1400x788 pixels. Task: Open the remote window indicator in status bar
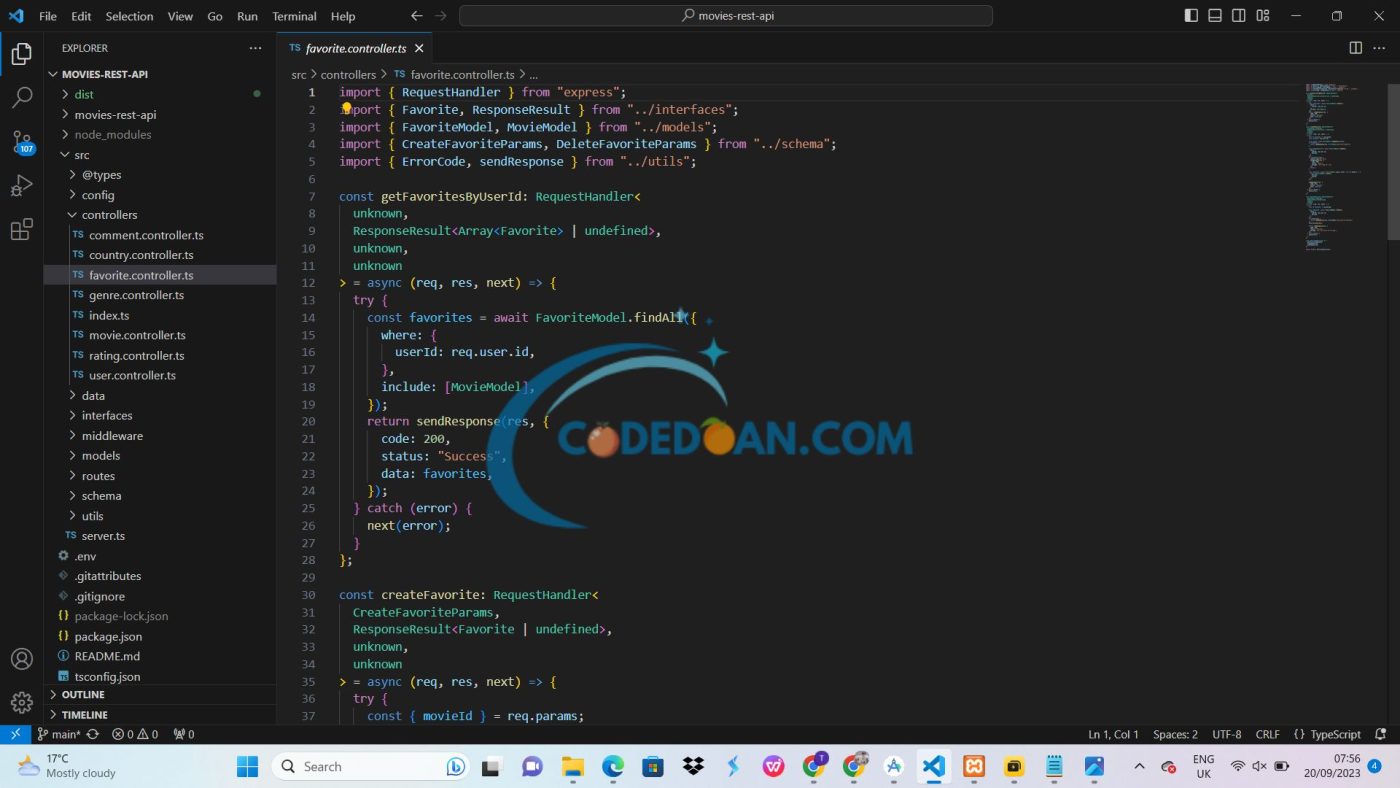click(15, 734)
